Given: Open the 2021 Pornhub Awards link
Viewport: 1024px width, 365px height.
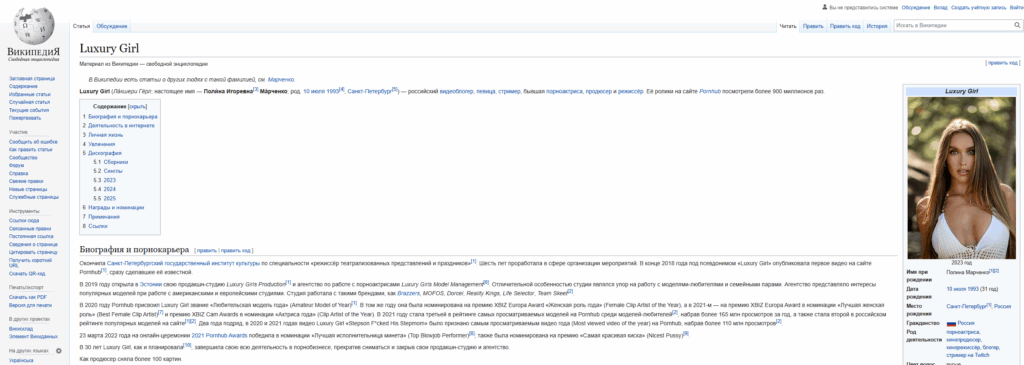Looking at the screenshot, I should tap(220, 335).
